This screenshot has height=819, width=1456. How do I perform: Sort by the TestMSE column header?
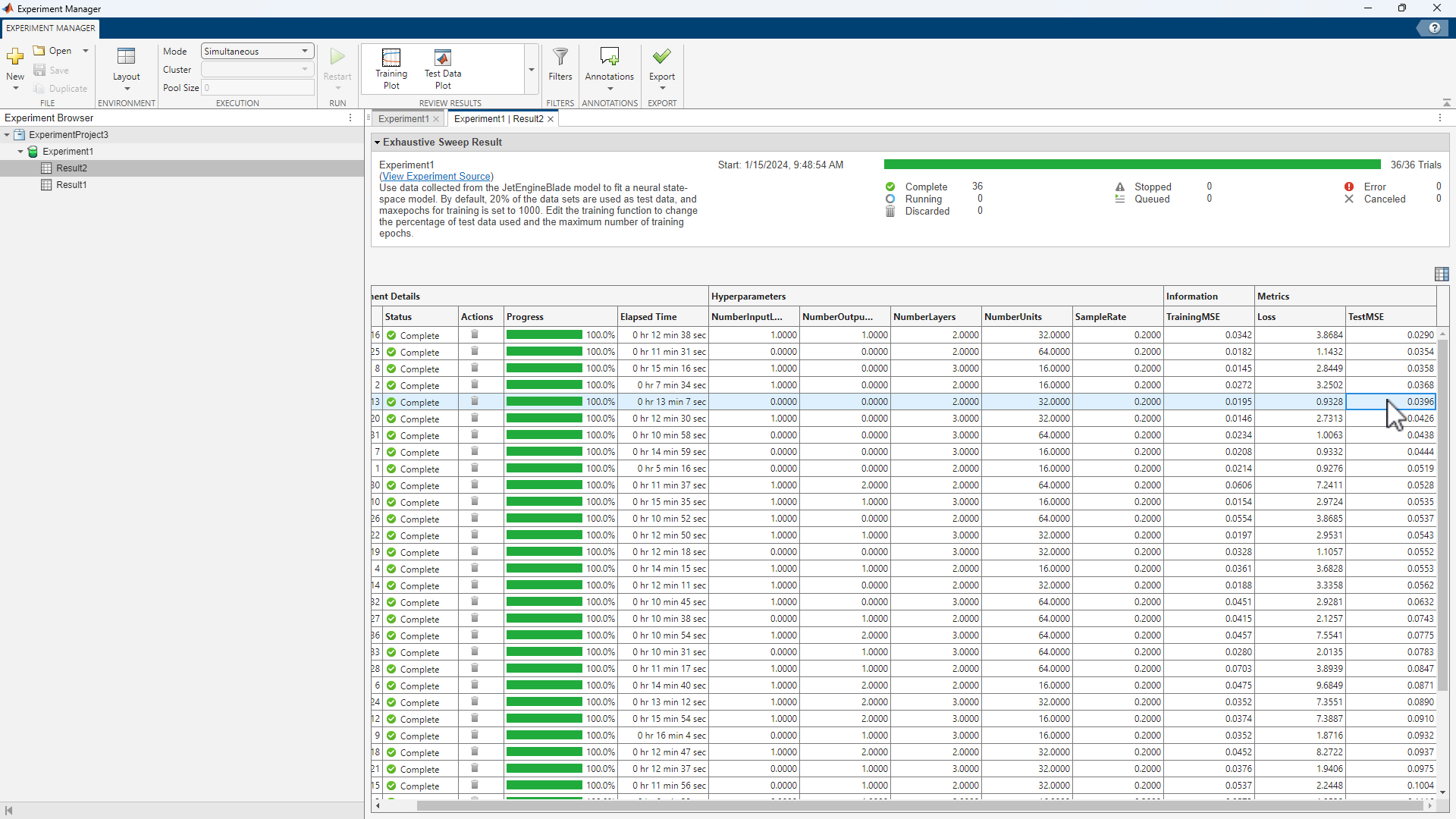click(x=1391, y=317)
